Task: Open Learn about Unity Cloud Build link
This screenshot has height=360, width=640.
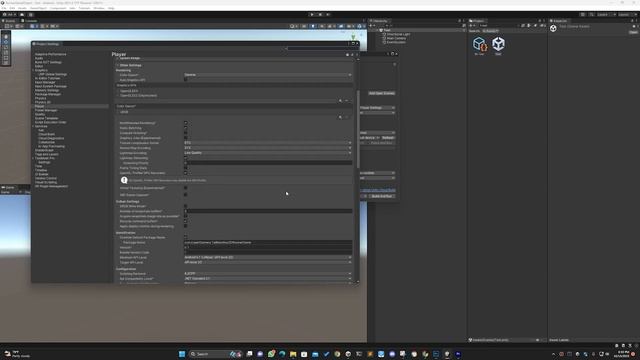Action: [x=378, y=190]
